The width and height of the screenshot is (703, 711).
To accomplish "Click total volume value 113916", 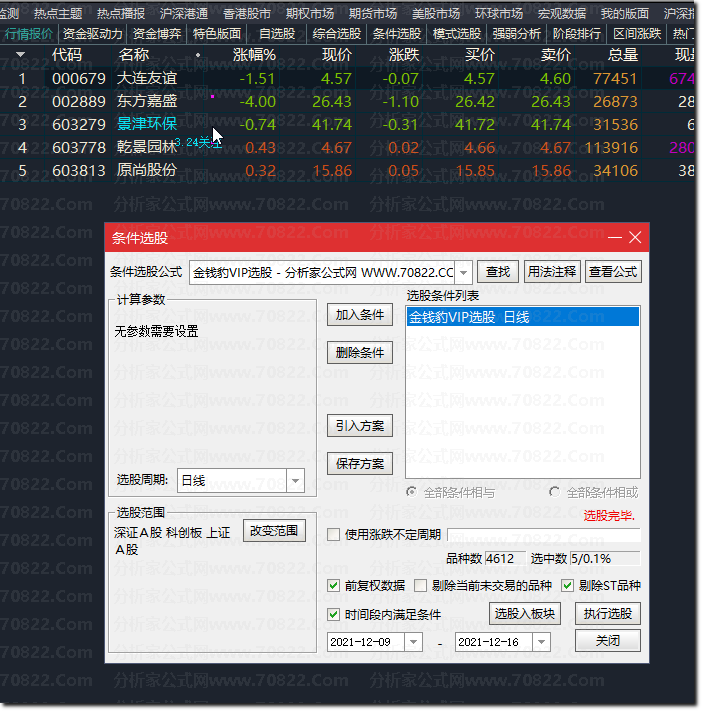I will pyautogui.click(x=611, y=148).
